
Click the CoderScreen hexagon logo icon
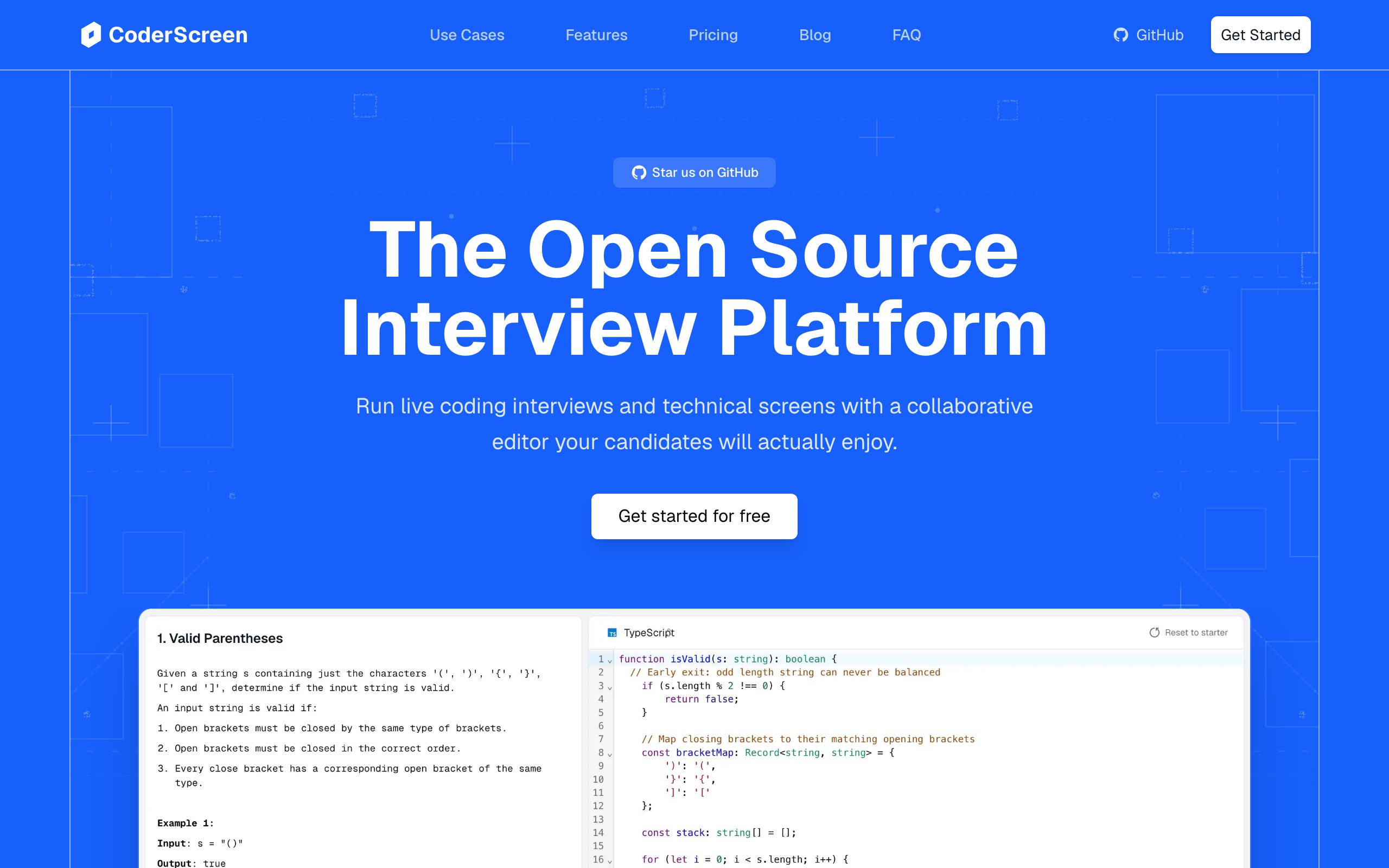pyautogui.click(x=91, y=35)
